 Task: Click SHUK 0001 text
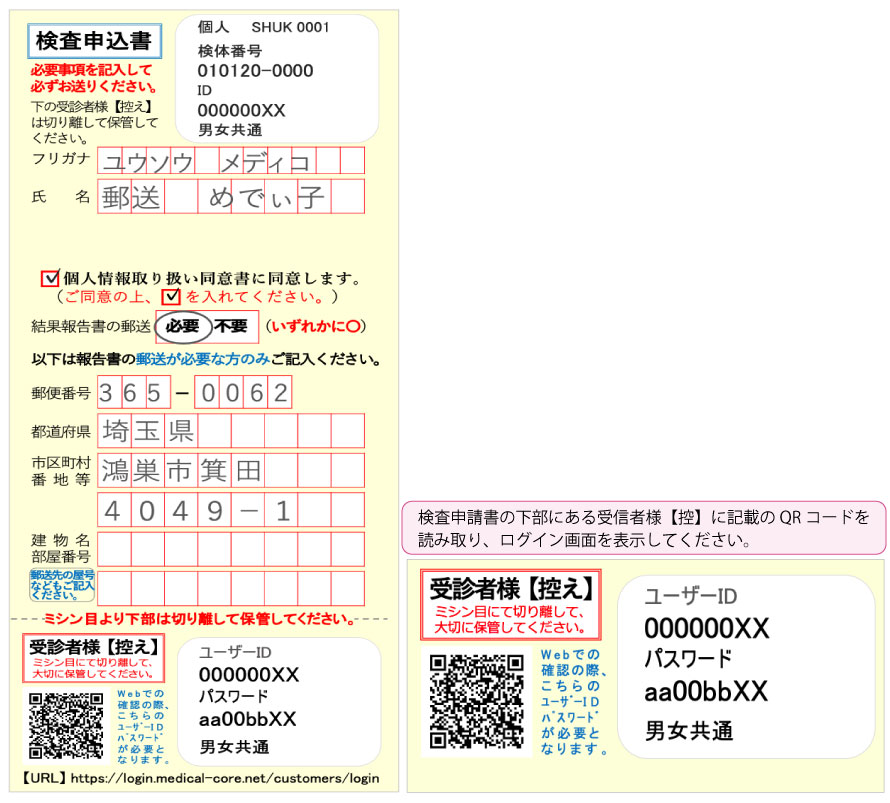[x=290, y=27]
